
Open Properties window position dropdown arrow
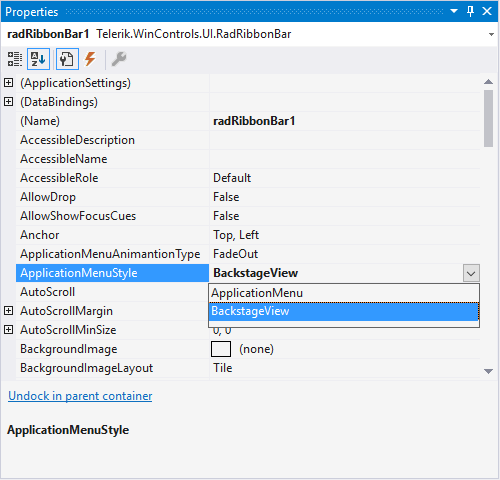(x=454, y=11)
